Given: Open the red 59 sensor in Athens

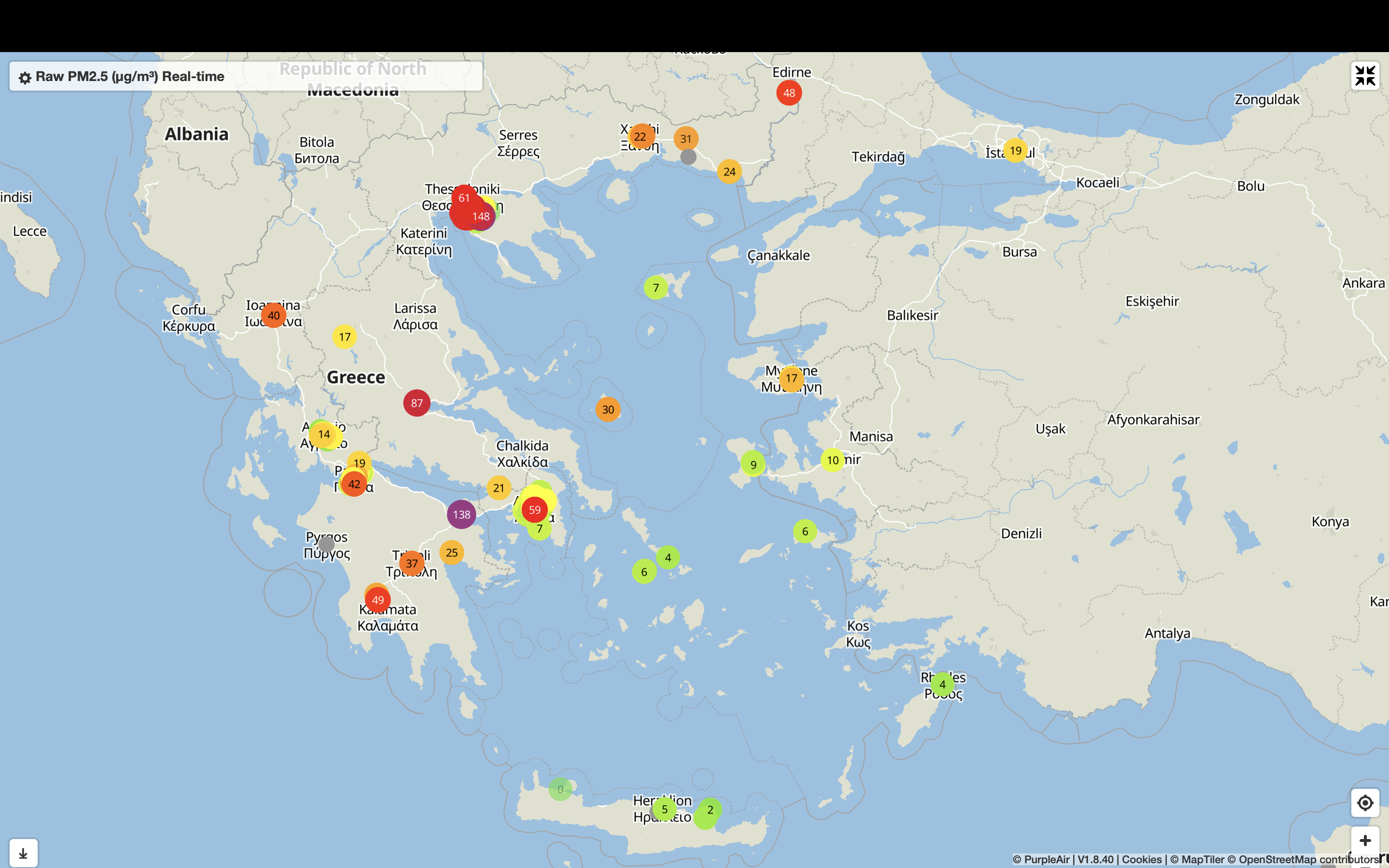Looking at the screenshot, I should [534, 510].
